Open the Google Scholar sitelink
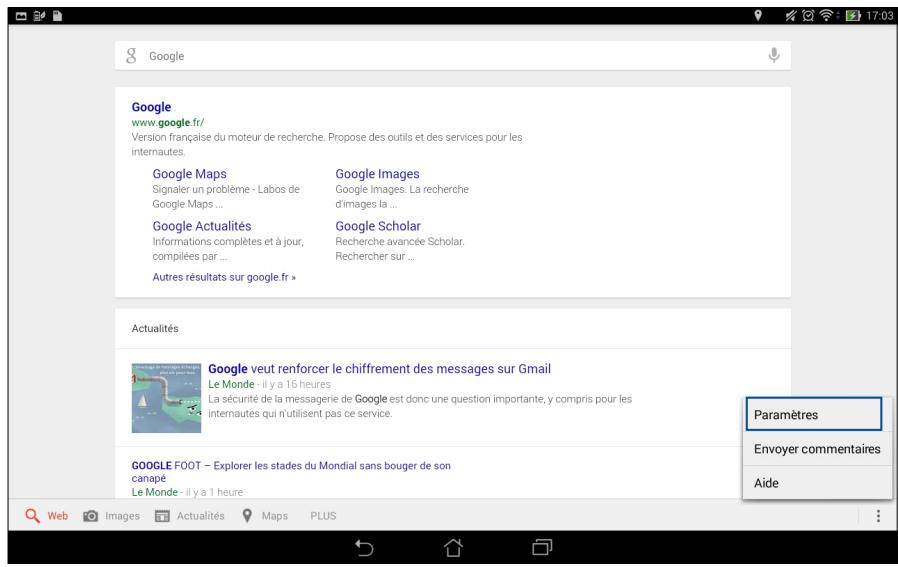 pos(377,226)
